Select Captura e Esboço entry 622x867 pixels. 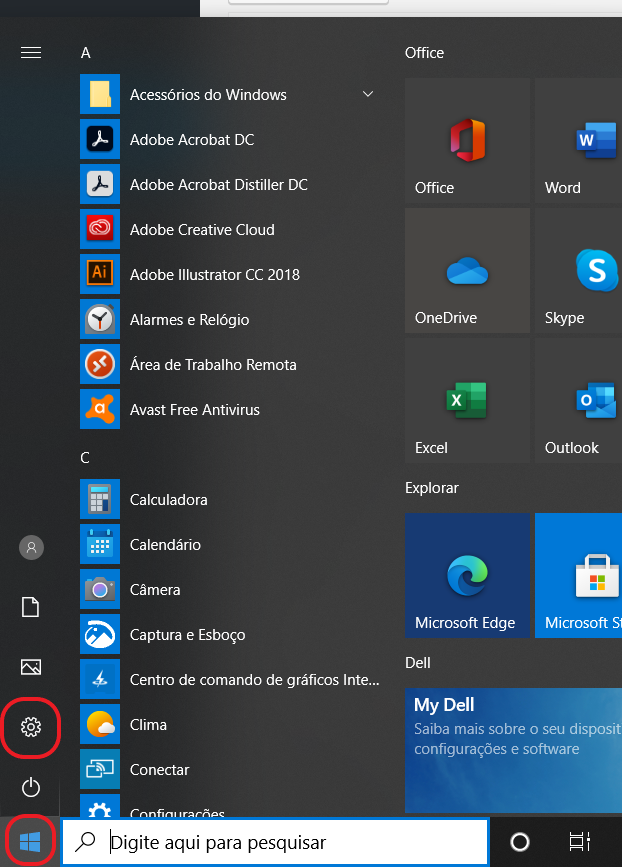coord(187,635)
